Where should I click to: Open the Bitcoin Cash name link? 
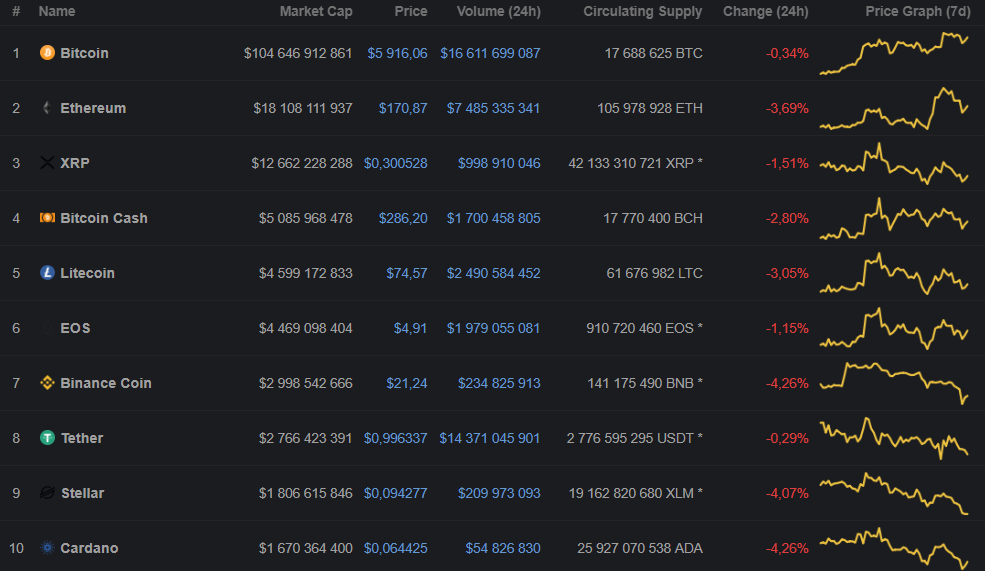pyautogui.click(x=104, y=218)
